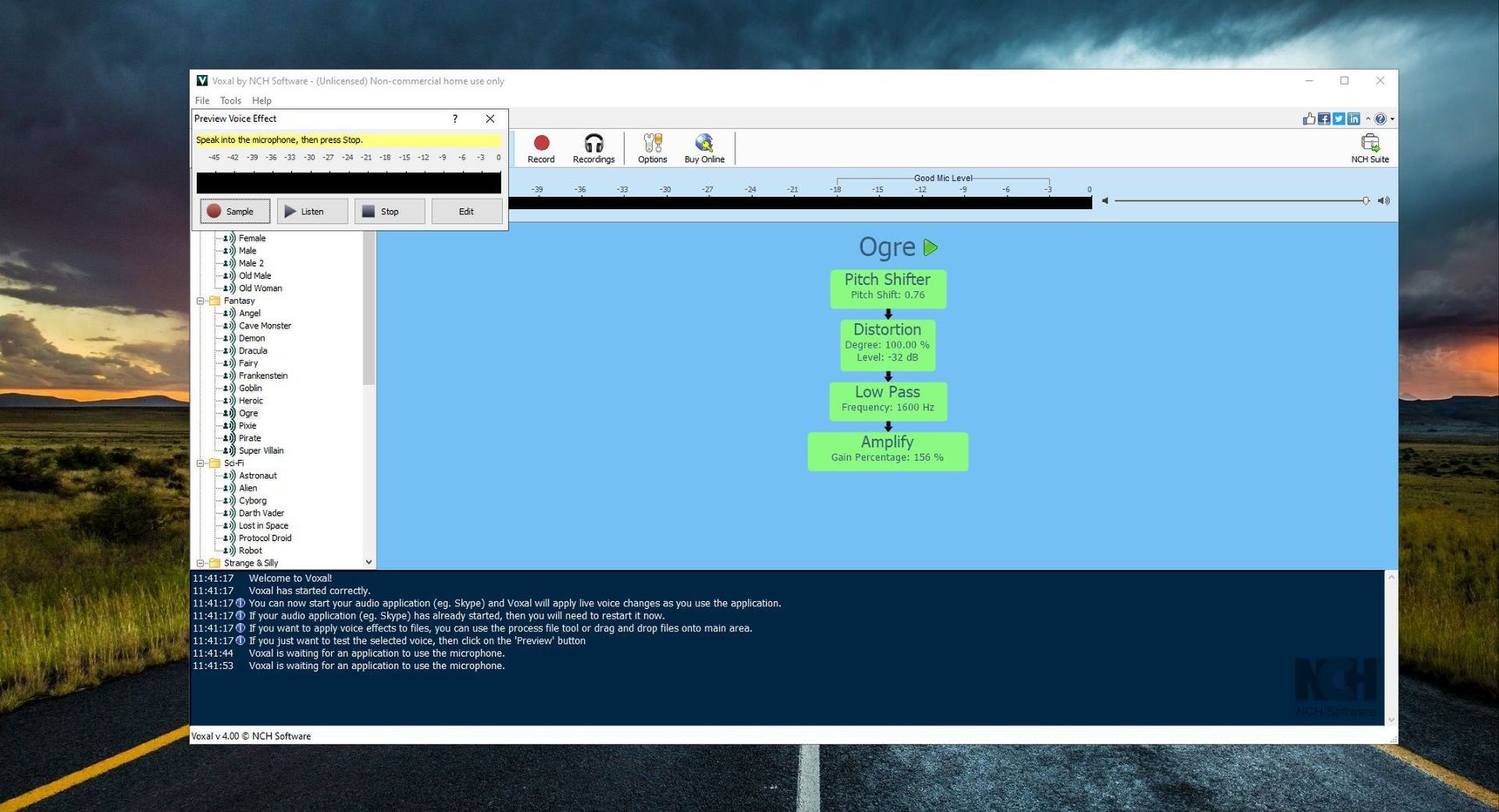The width and height of the screenshot is (1499, 812).
Task: Collapse the Fantasy folder
Action: (x=200, y=301)
